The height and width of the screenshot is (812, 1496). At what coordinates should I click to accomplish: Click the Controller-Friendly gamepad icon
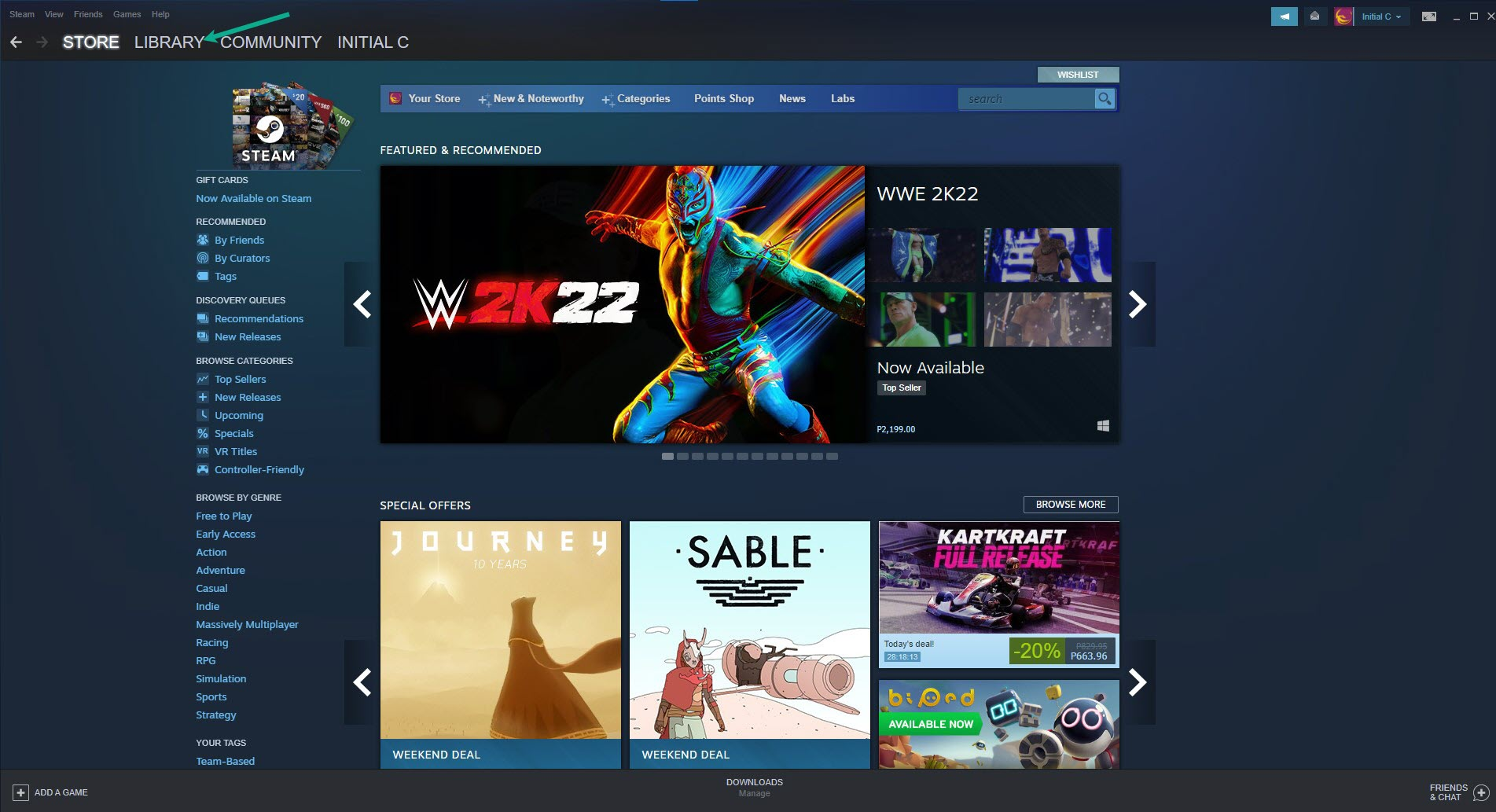coord(203,469)
